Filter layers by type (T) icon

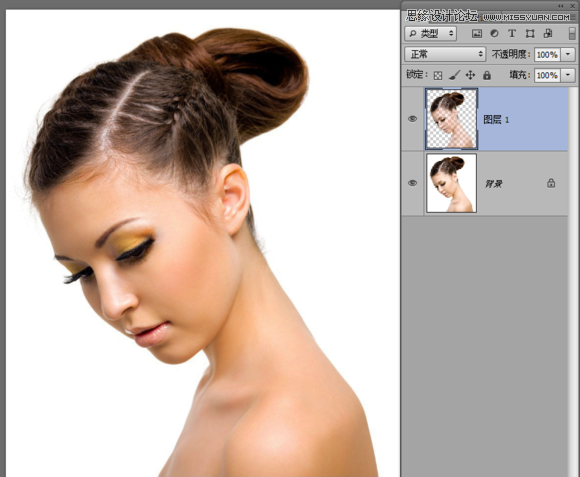point(512,34)
